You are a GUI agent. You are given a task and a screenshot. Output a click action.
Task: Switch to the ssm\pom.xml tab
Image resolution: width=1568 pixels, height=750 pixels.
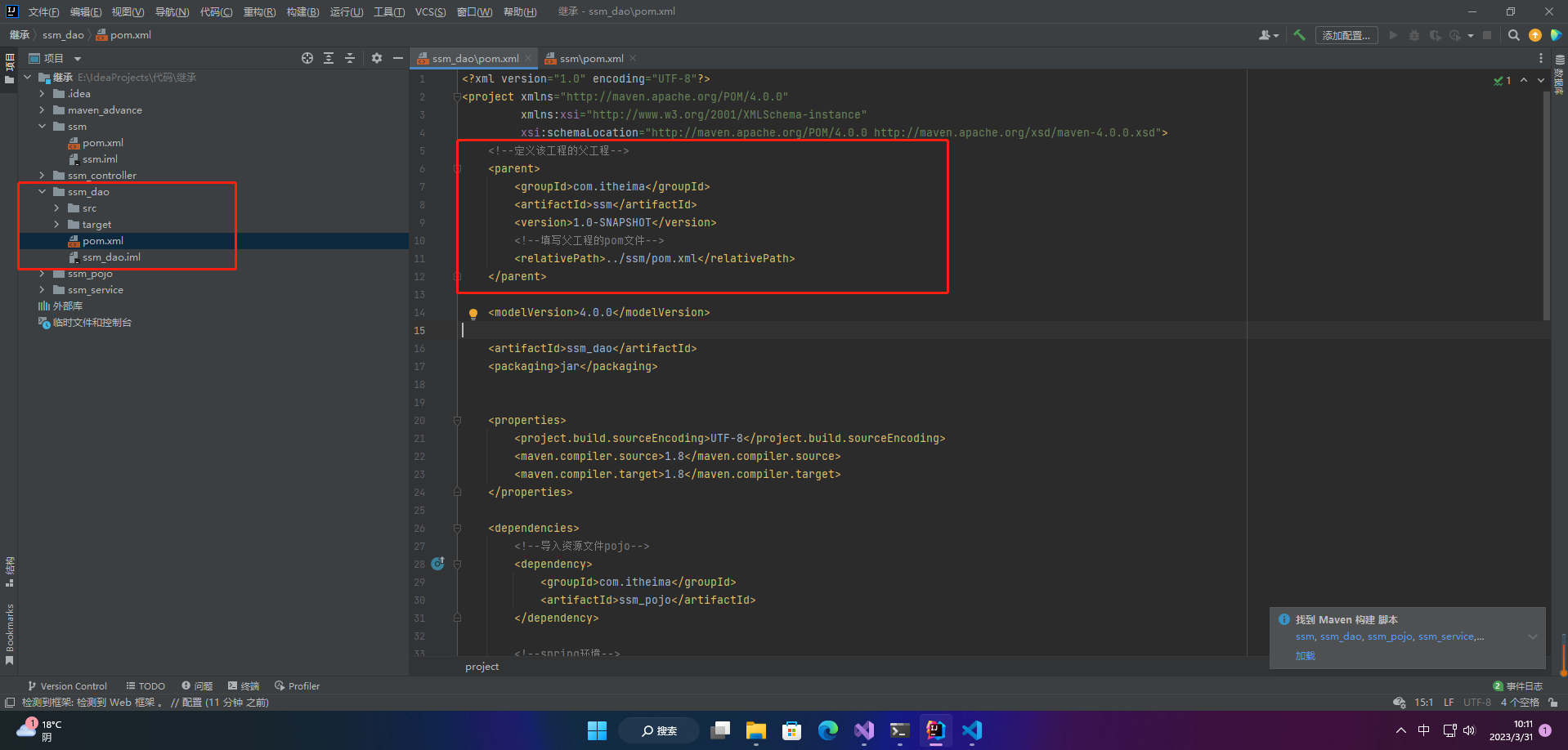coord(591,59)
